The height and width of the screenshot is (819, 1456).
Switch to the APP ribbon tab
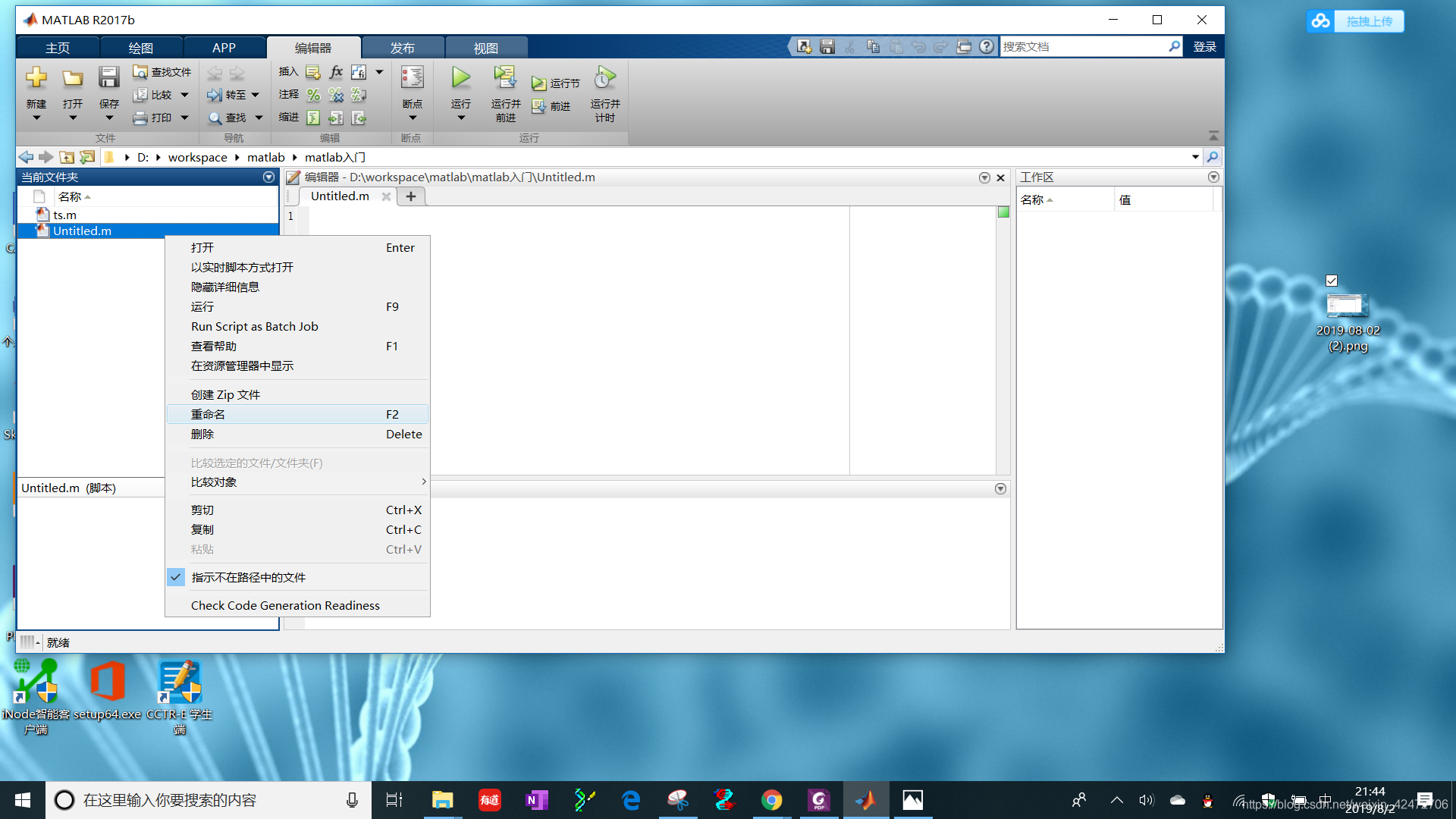(x=224, y=48)
